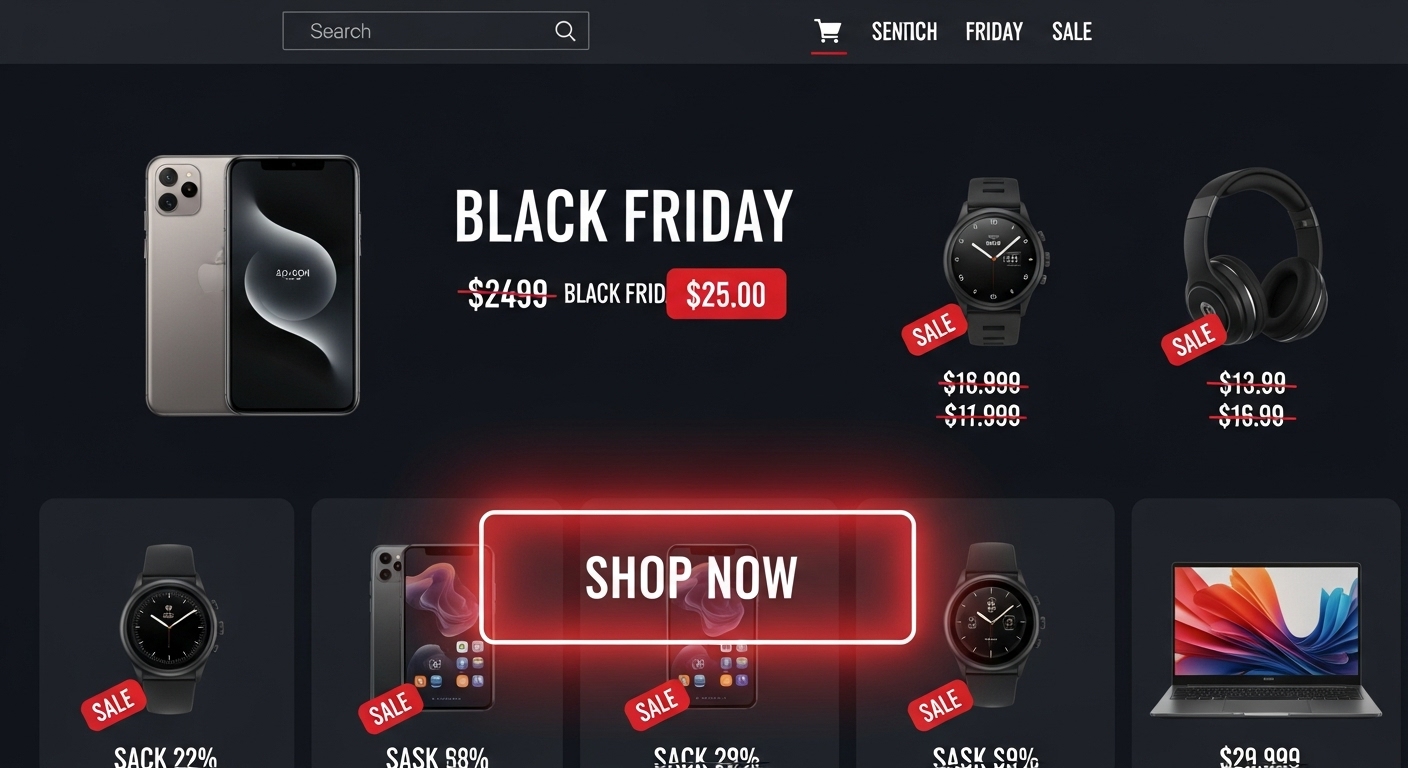
Task: Open the SALE navigation item
Action: 1072,32
